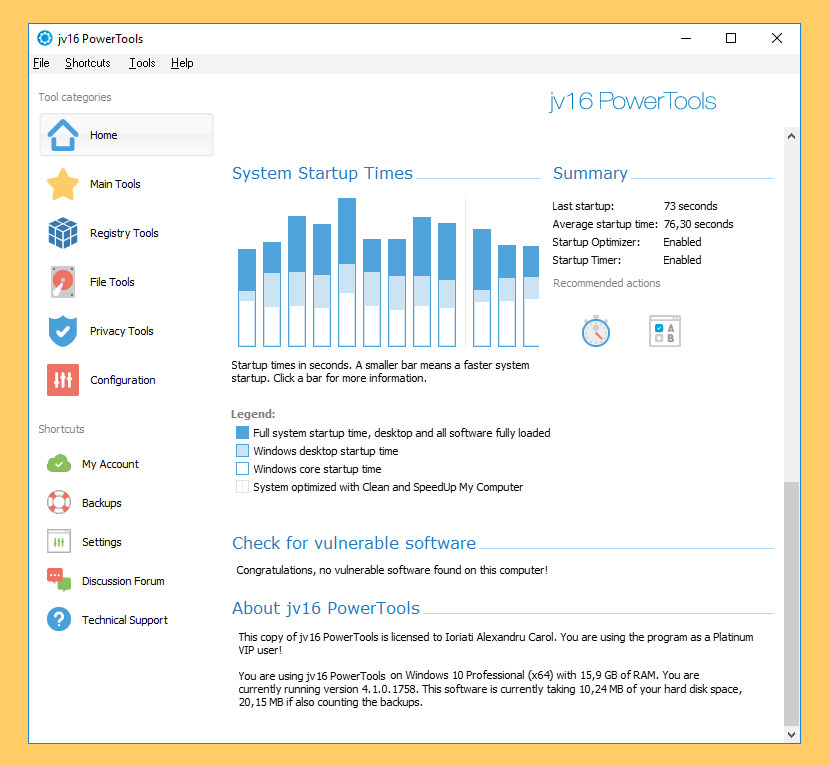Click the system optimized legend swatch
Viewport: 830px width, 766px height.
click(x=242, y=486)
